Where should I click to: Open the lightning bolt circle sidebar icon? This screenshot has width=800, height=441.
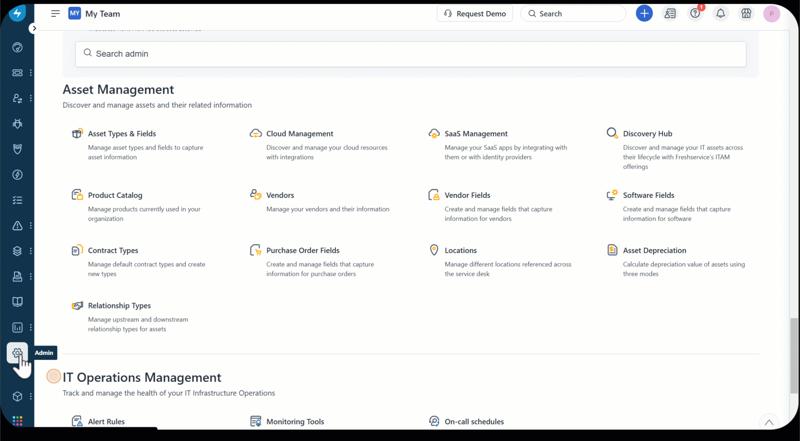(x=17, y=175)
